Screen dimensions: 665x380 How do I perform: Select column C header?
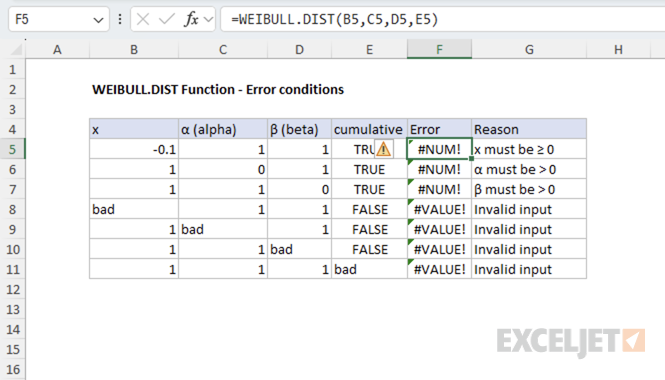[223, 50]
